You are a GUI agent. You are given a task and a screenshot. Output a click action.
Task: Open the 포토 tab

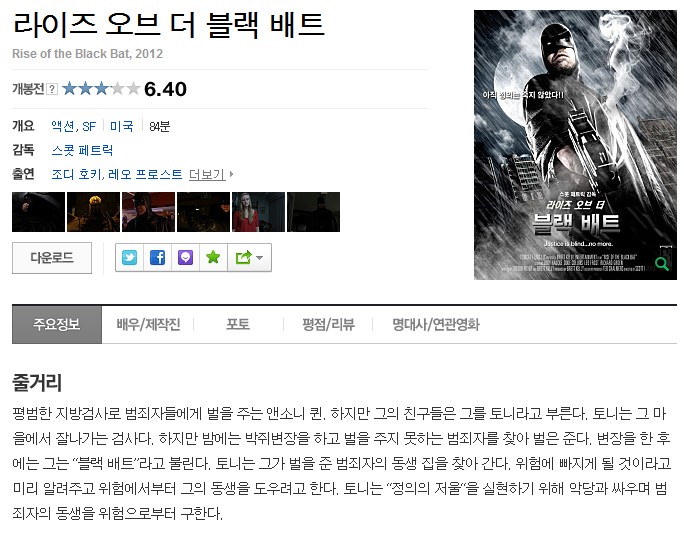tap(238, 324)
